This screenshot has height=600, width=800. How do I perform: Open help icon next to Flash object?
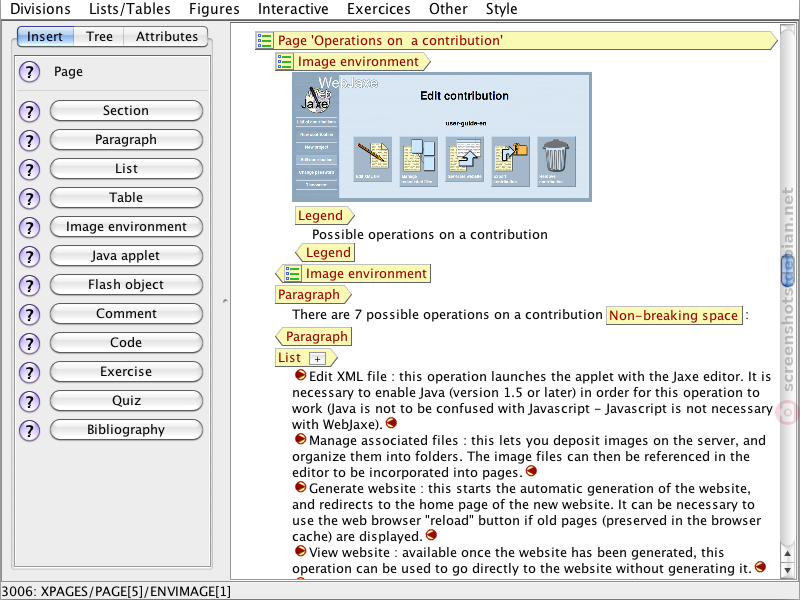click(x=30, y=285)
